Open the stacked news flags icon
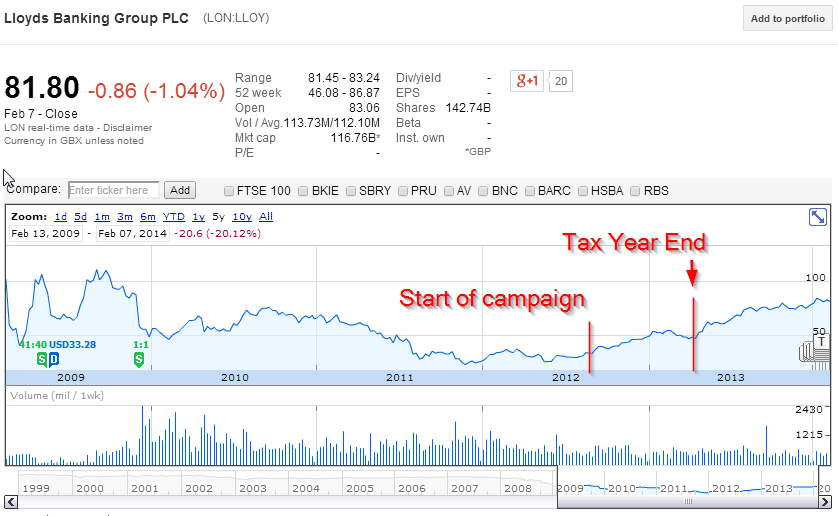Screen dimensions: 838x516 coord(813,350)
